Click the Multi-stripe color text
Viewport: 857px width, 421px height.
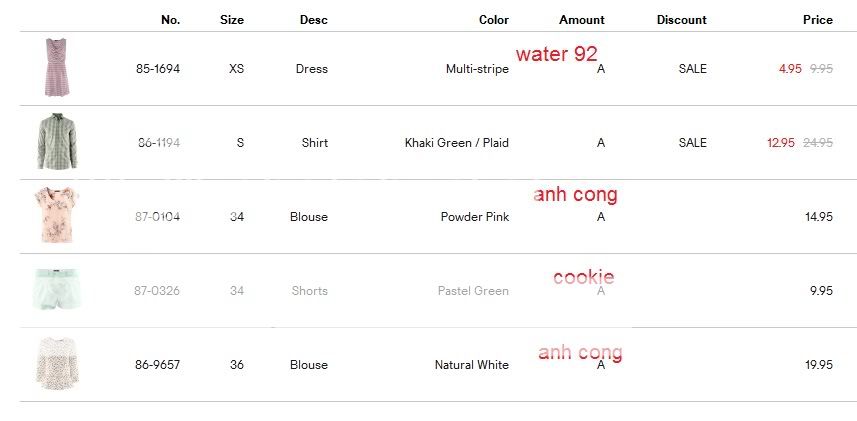(477, 69)
